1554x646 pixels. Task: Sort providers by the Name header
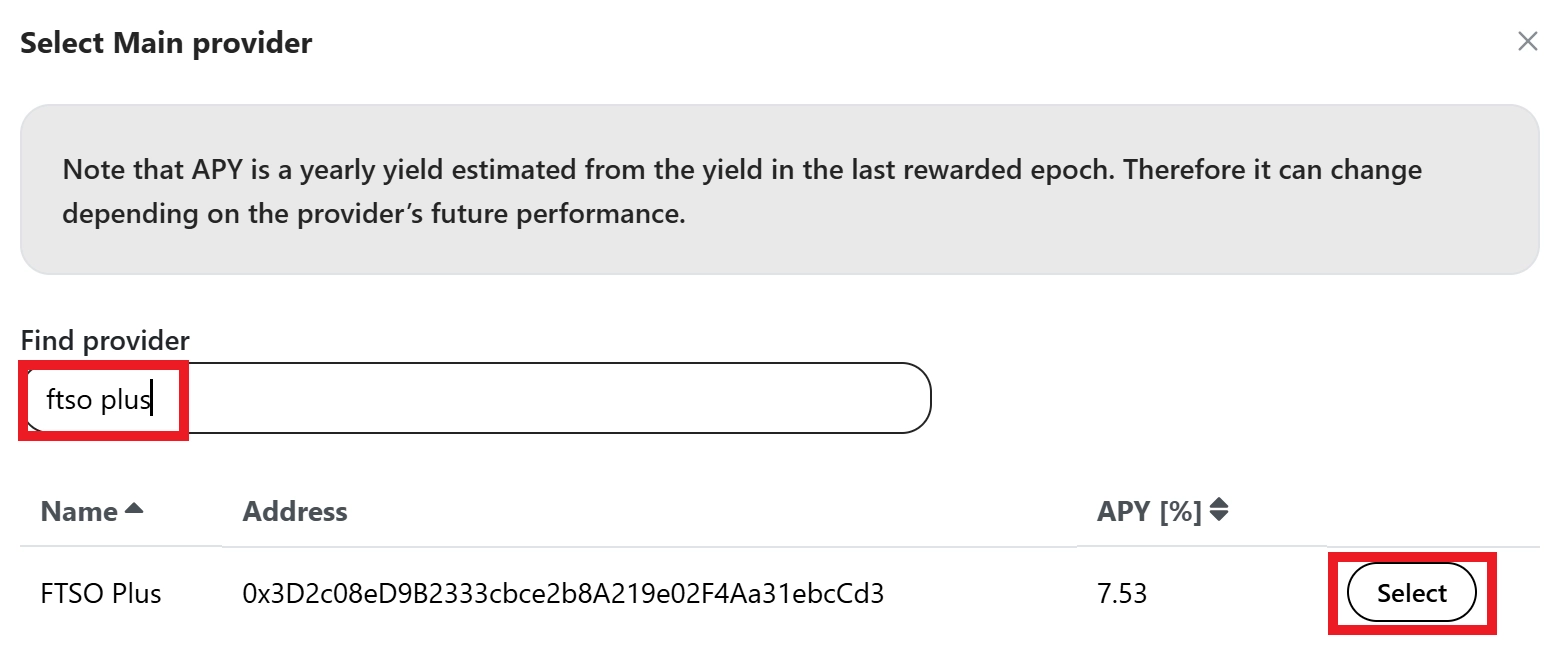coord(79,512)
